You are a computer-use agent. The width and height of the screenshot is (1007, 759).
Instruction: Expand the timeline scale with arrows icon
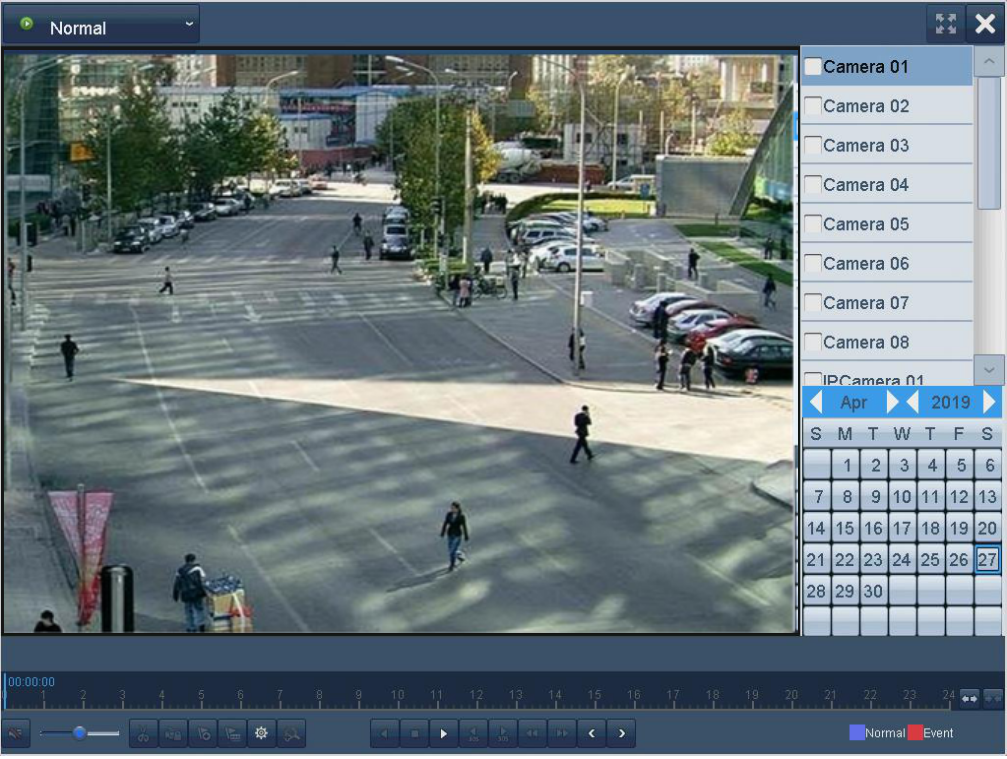tap(970, 698)
